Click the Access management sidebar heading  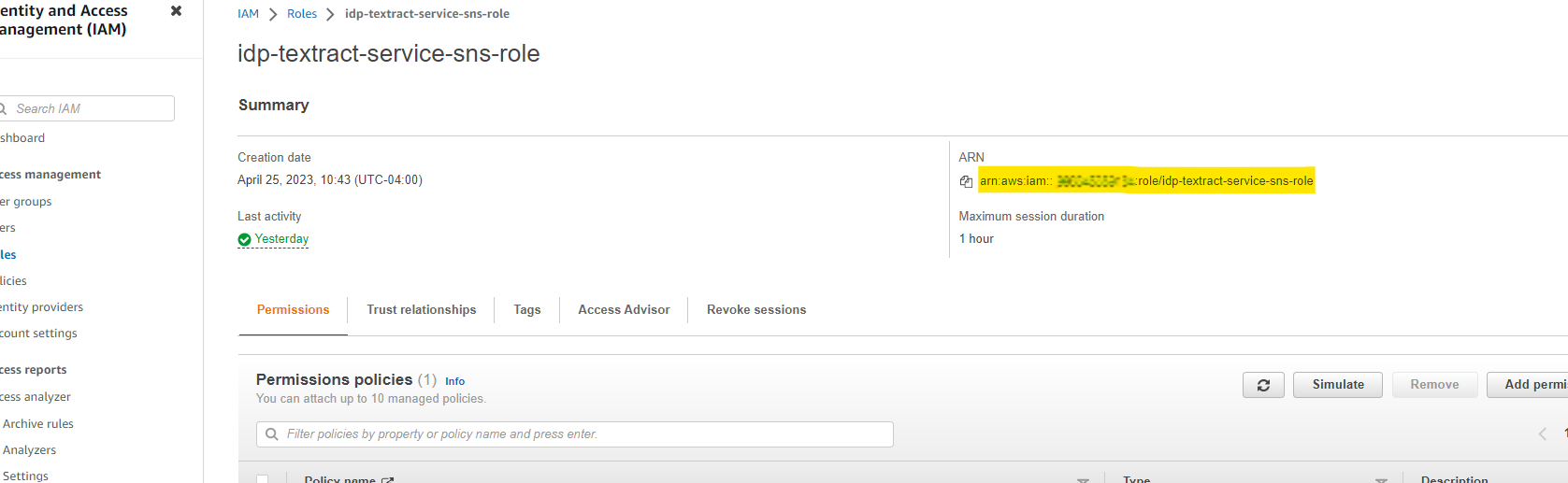[x=50, y=175]
